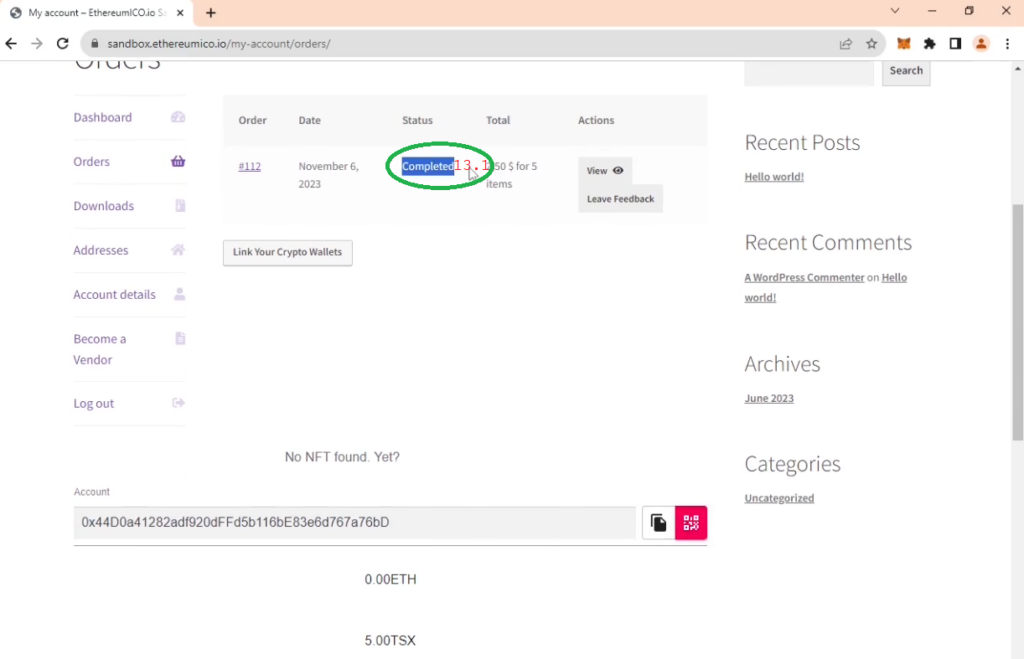Click the Leave Feedback button
The height and width of the screenshot is (659, 1024).
pos(620,199)
